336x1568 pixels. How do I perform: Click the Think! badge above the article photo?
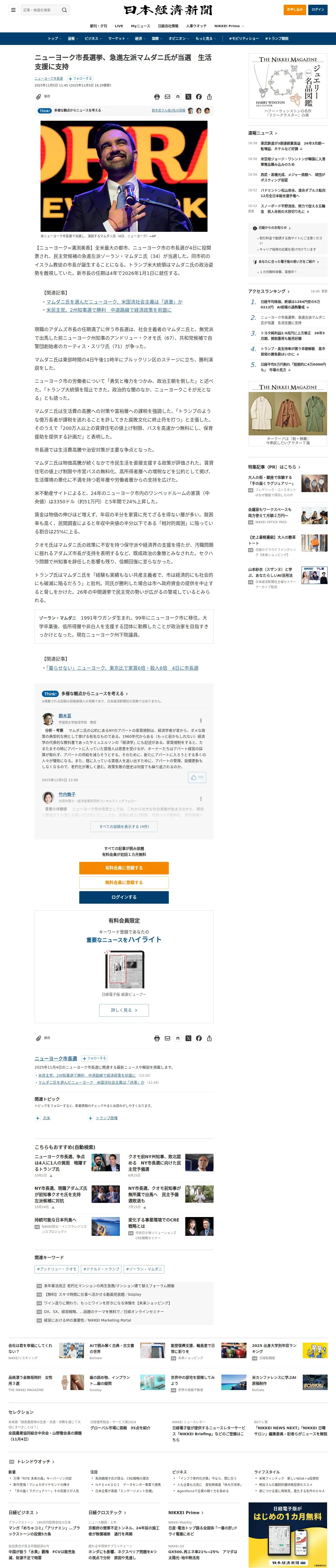44,111
